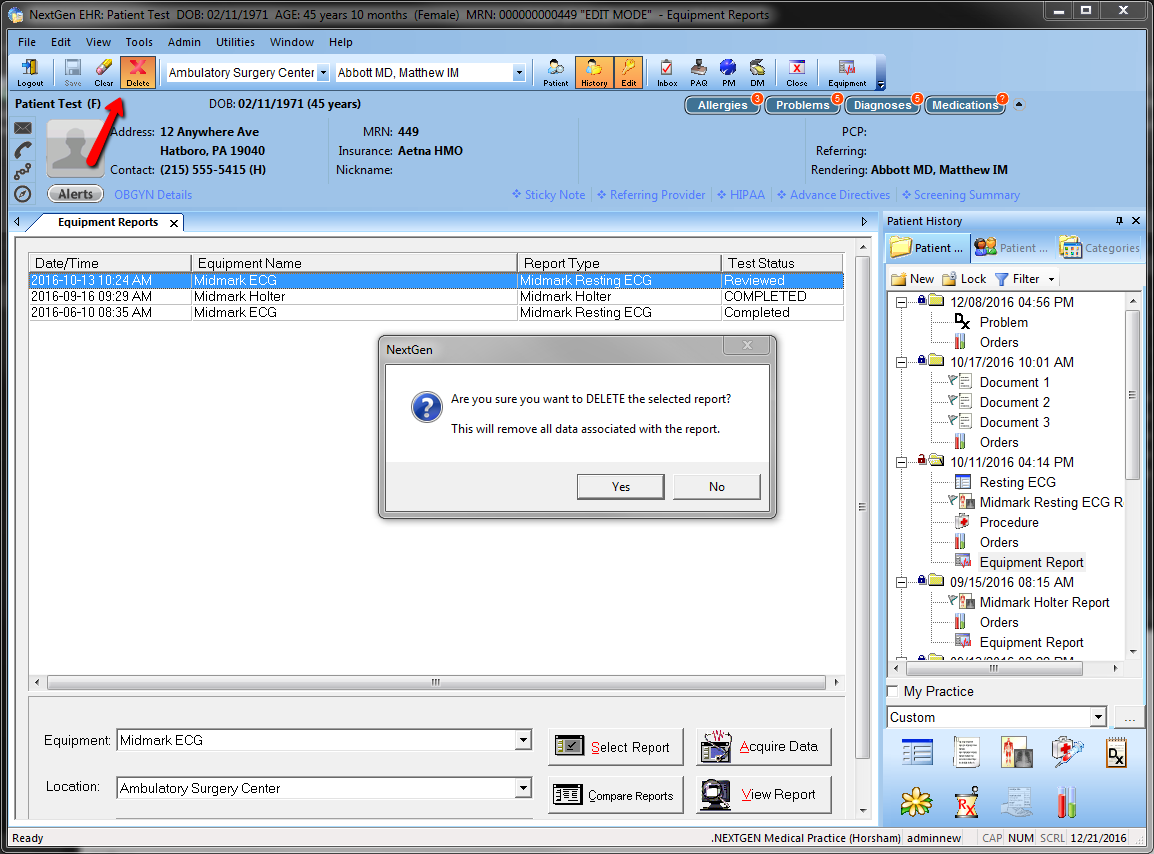Image resolution: width=1154 pixels, height=854 pixels.
Task: Open Midmark Holter Report tree item
Action: 1044,602
